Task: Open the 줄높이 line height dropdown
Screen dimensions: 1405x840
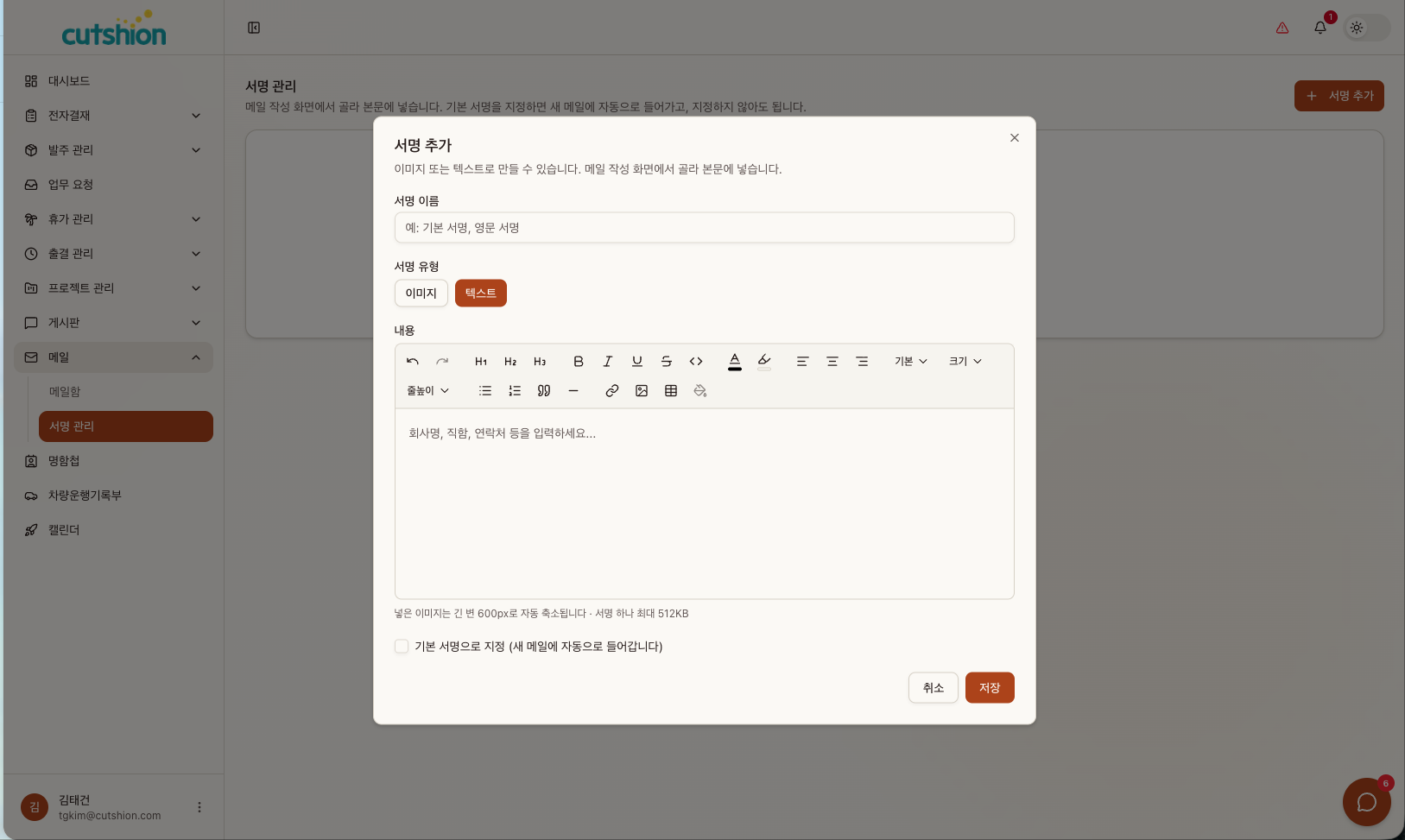Action: tap(428, 391)
